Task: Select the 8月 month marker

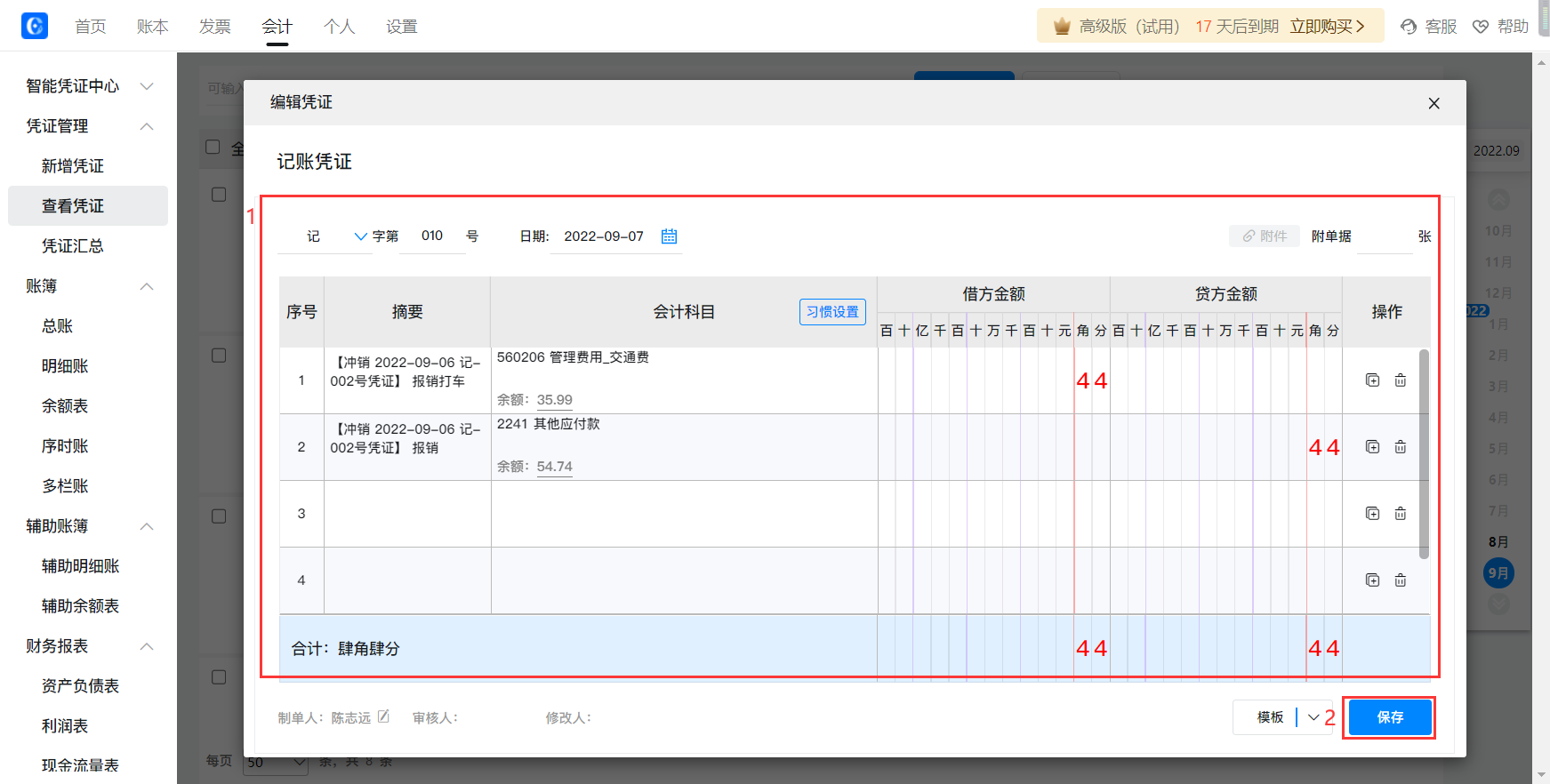Action: click(x=1498, y=542)
